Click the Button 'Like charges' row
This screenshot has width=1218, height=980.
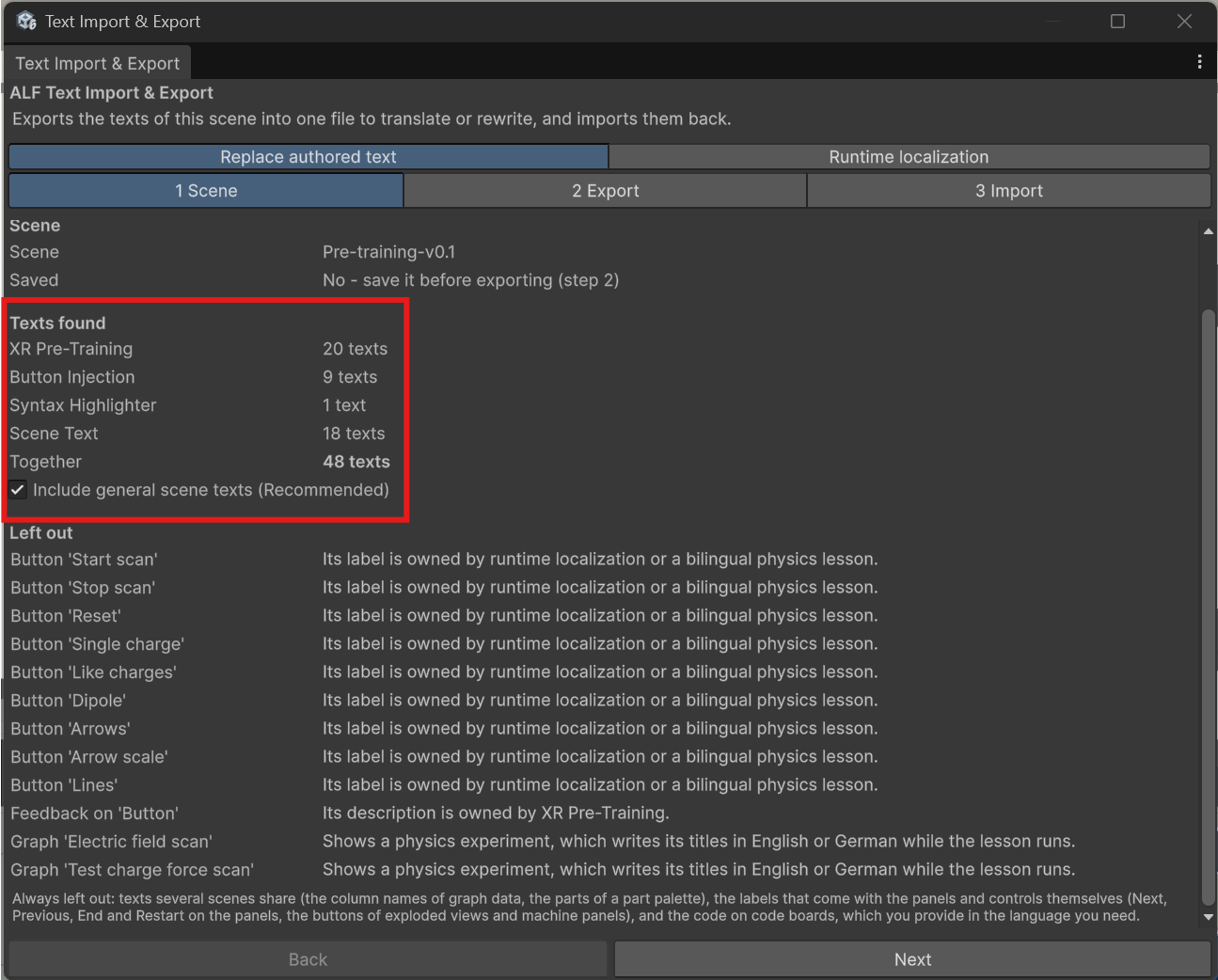coord(444,672)
